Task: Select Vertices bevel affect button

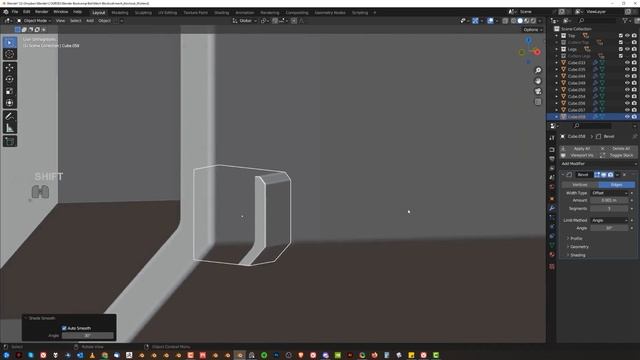Action: 580,185
